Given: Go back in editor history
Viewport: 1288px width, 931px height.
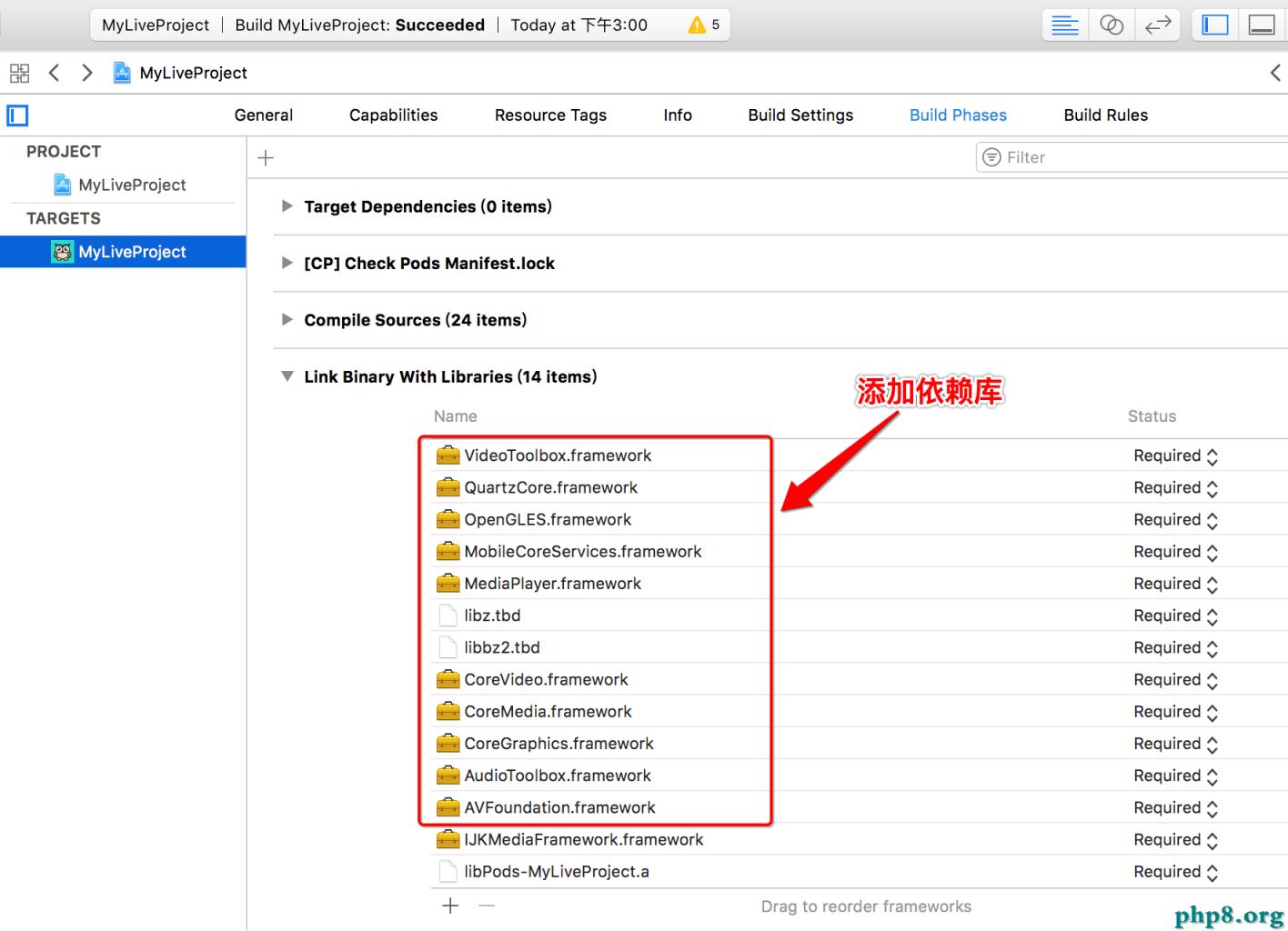Looking at the screenshot, I should click(55, 73).
